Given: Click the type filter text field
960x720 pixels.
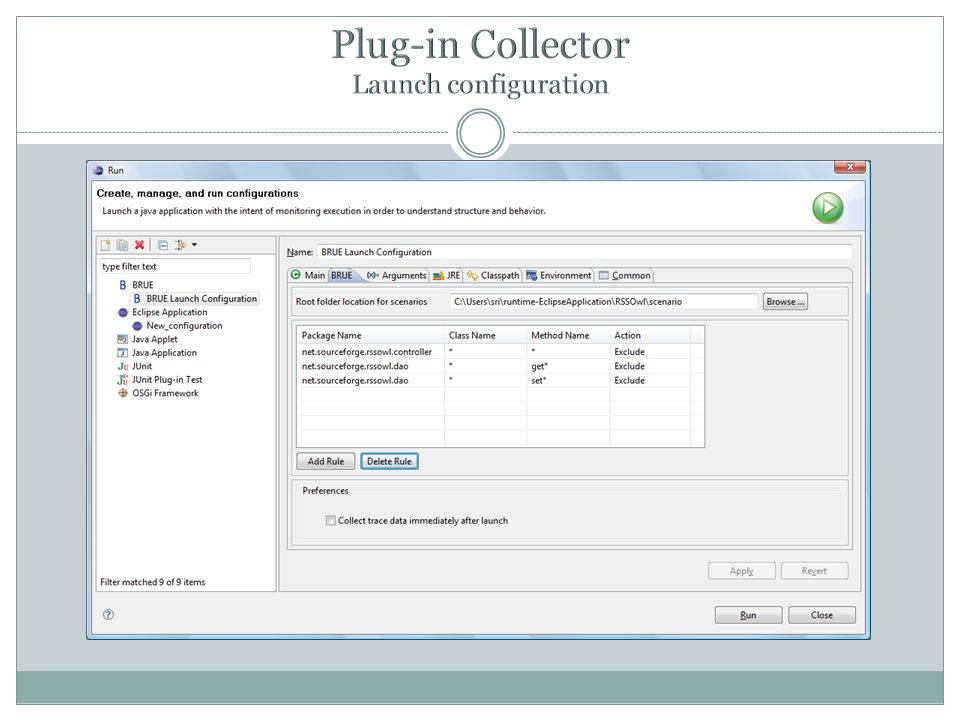Looking at the screenshot, I should [x=176, y=266].
